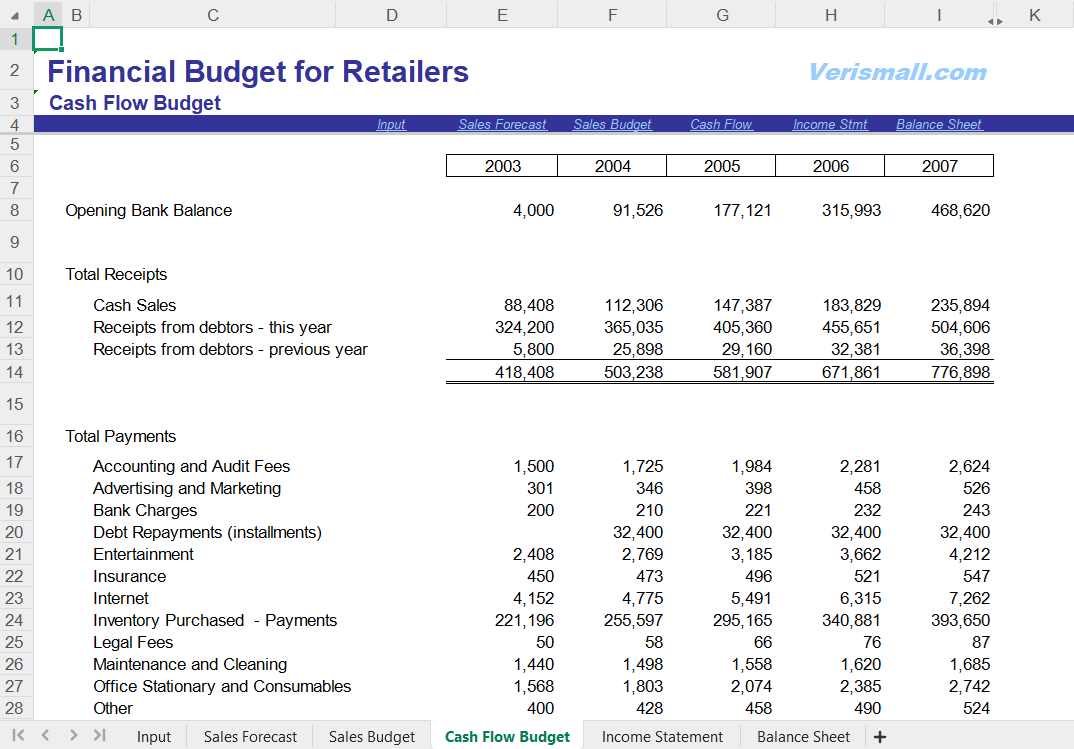Click the Cash Flow header link
The image size is (1074, 749).
[721, 125]
